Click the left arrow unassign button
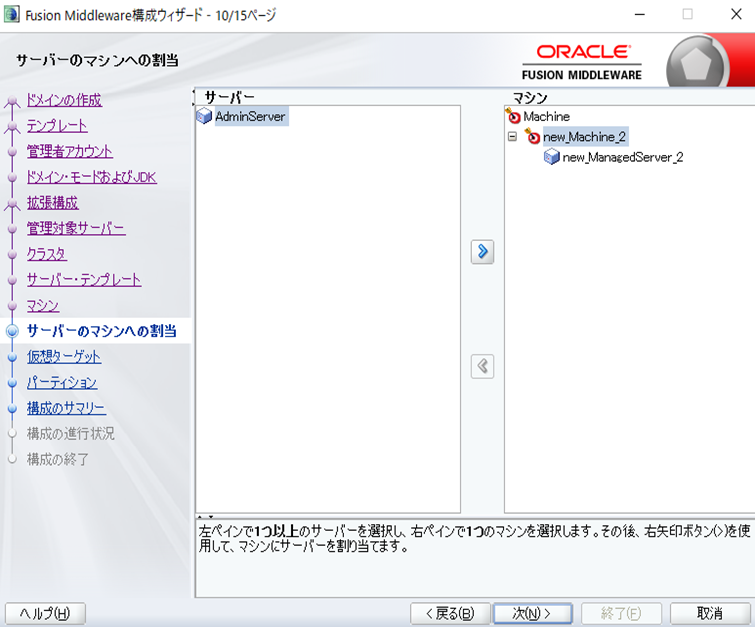Screen dimensions: 755x627 point(483,366)
